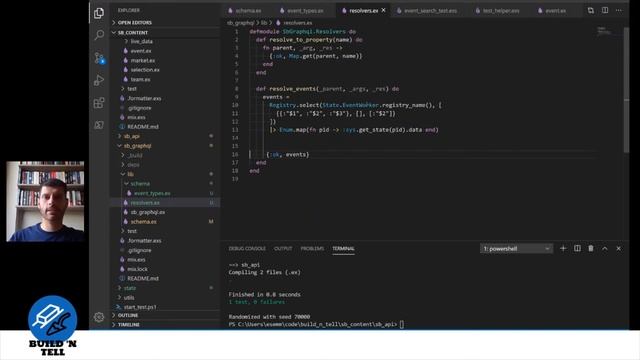Screen dimensions: 640x360
Task: Open start_test.ps1 in the explorer
Action: pyautogui.click(x=140, y=307)
